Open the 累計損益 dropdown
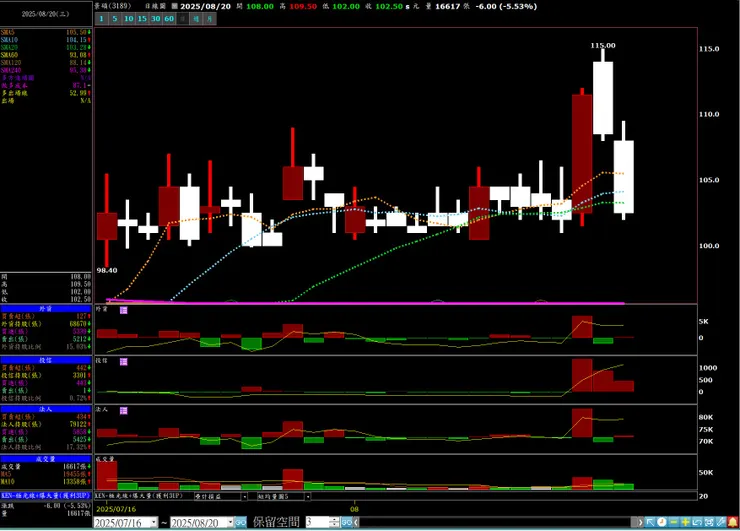The height and width of the screenshot is (531, 740). tap(244, 497)
